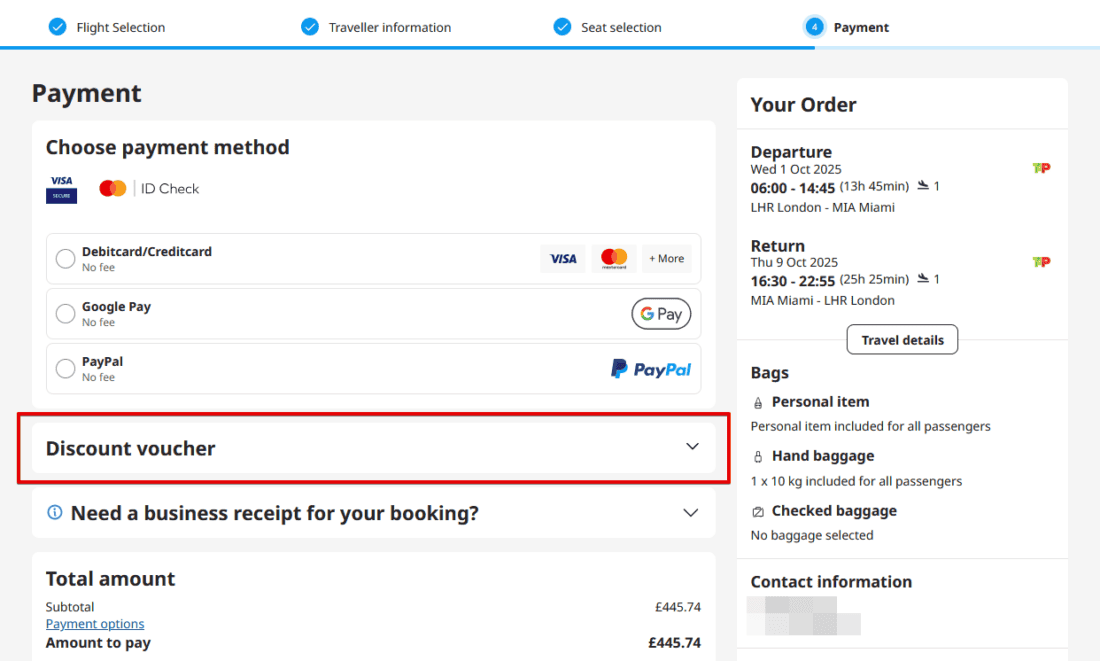The image size is (1100, 661).
Task: Click the Mastercard ID Check logo
Action: [149, 188]
